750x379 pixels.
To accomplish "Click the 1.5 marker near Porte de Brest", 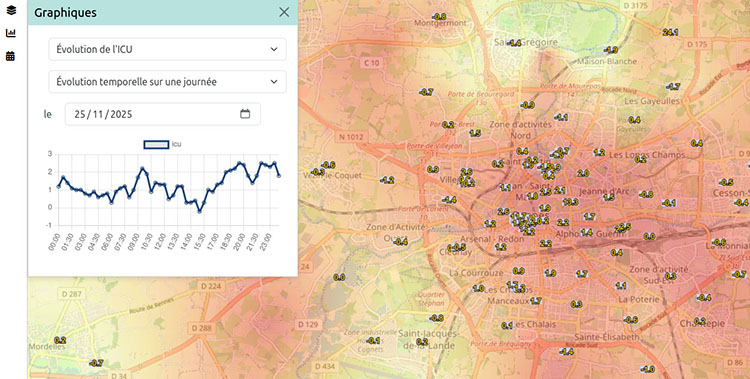I will pyautogui.click(x=474, y=134).
